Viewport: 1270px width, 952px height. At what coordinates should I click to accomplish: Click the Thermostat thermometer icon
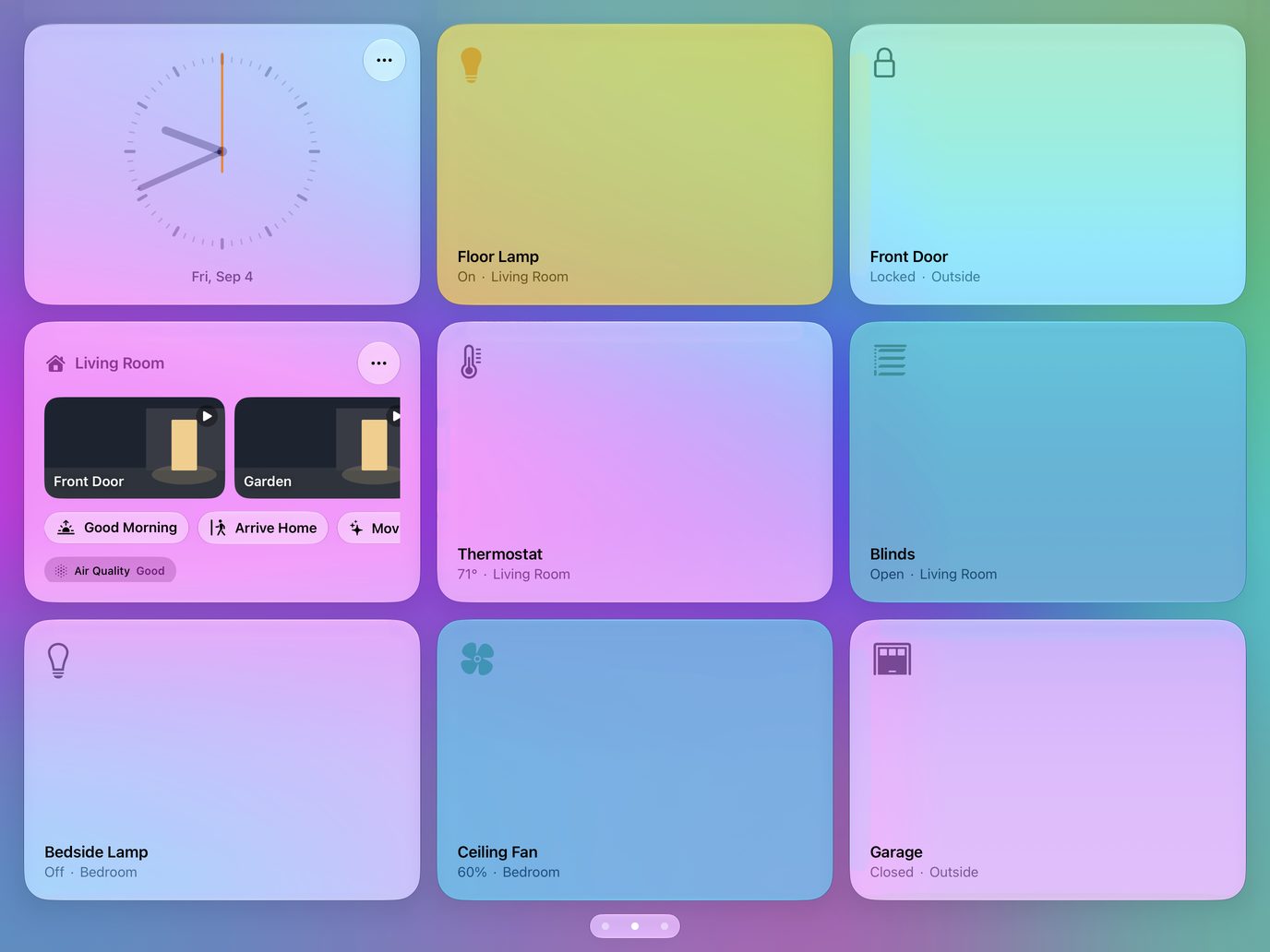click(x=471, y=362)
